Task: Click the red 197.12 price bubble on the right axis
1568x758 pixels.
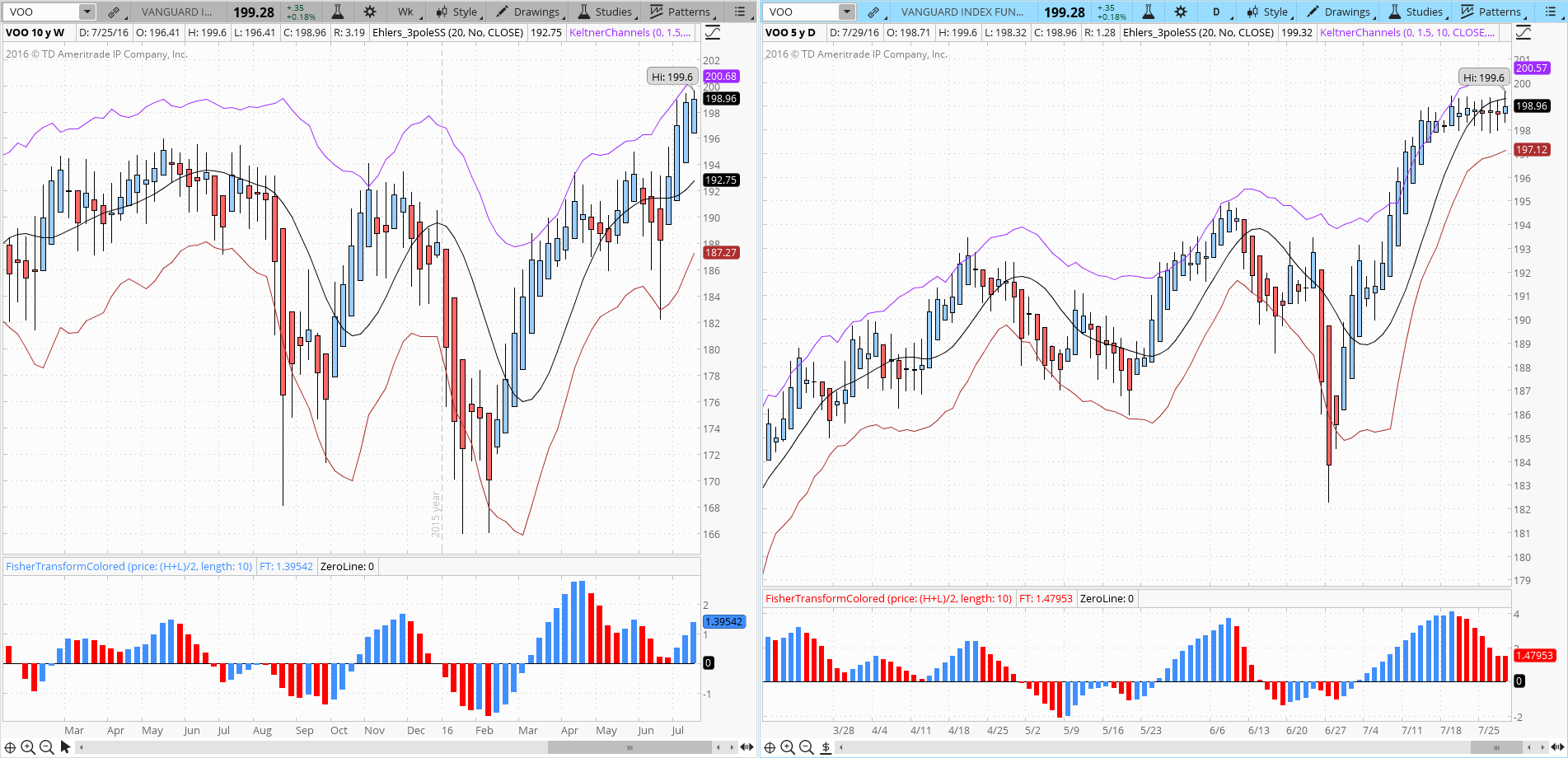Action: click(1532, 150)
